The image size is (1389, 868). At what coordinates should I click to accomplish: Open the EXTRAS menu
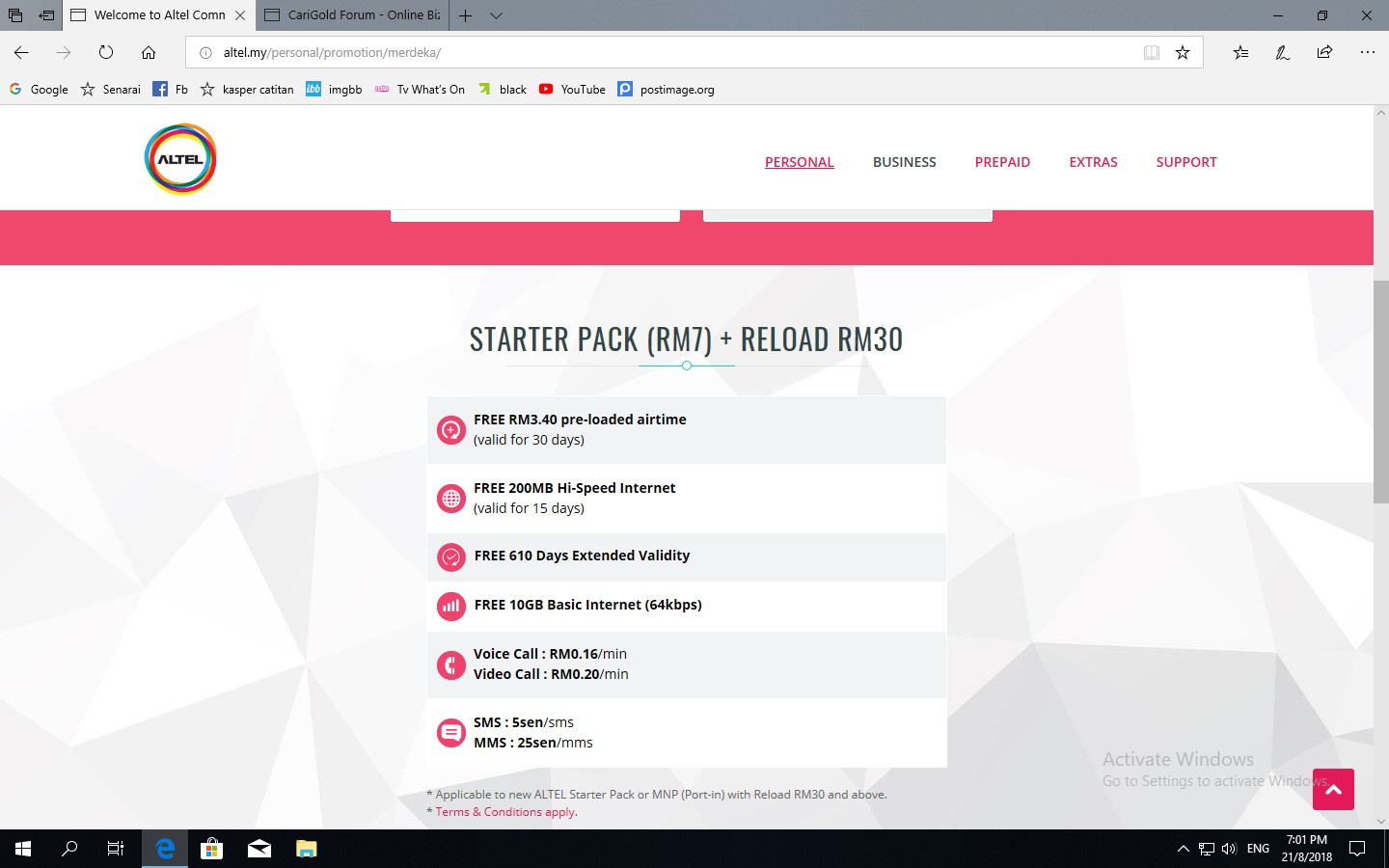pyautogui.click(x=1093, y=162)
